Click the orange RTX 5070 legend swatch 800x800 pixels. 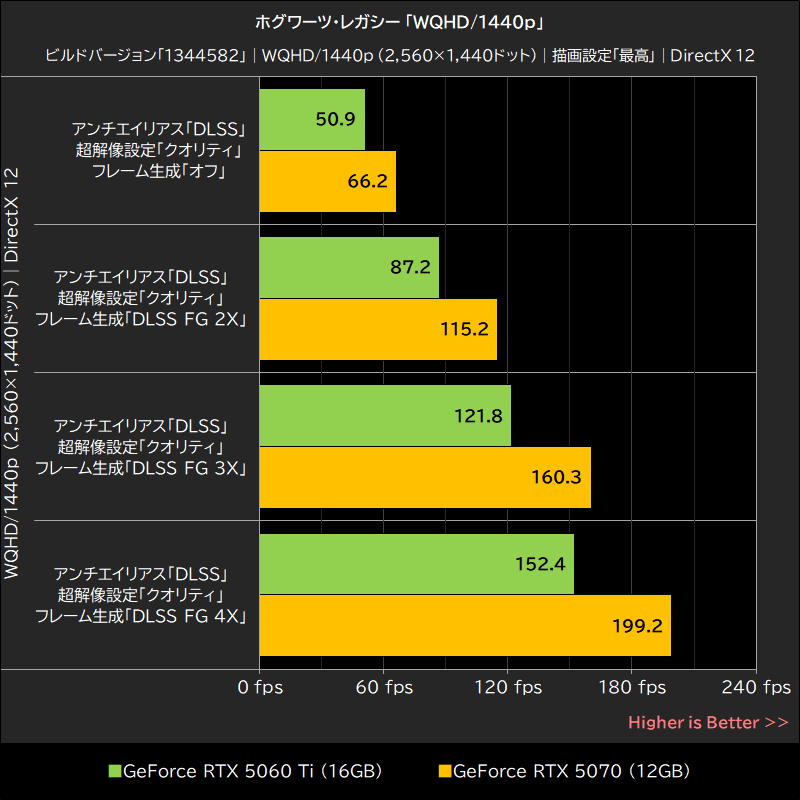point(445,771)
